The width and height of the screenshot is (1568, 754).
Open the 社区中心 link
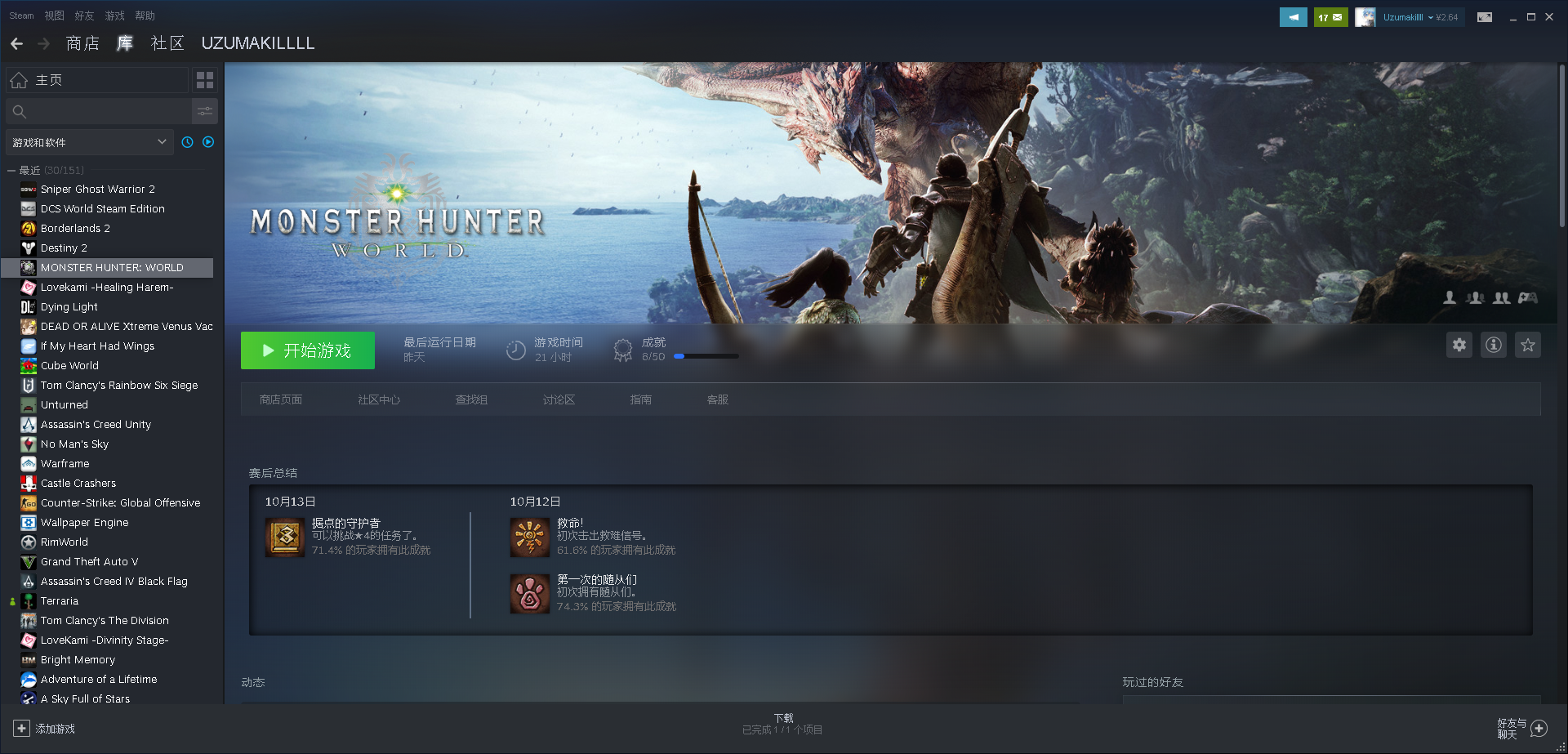click(x=379, y=399)
